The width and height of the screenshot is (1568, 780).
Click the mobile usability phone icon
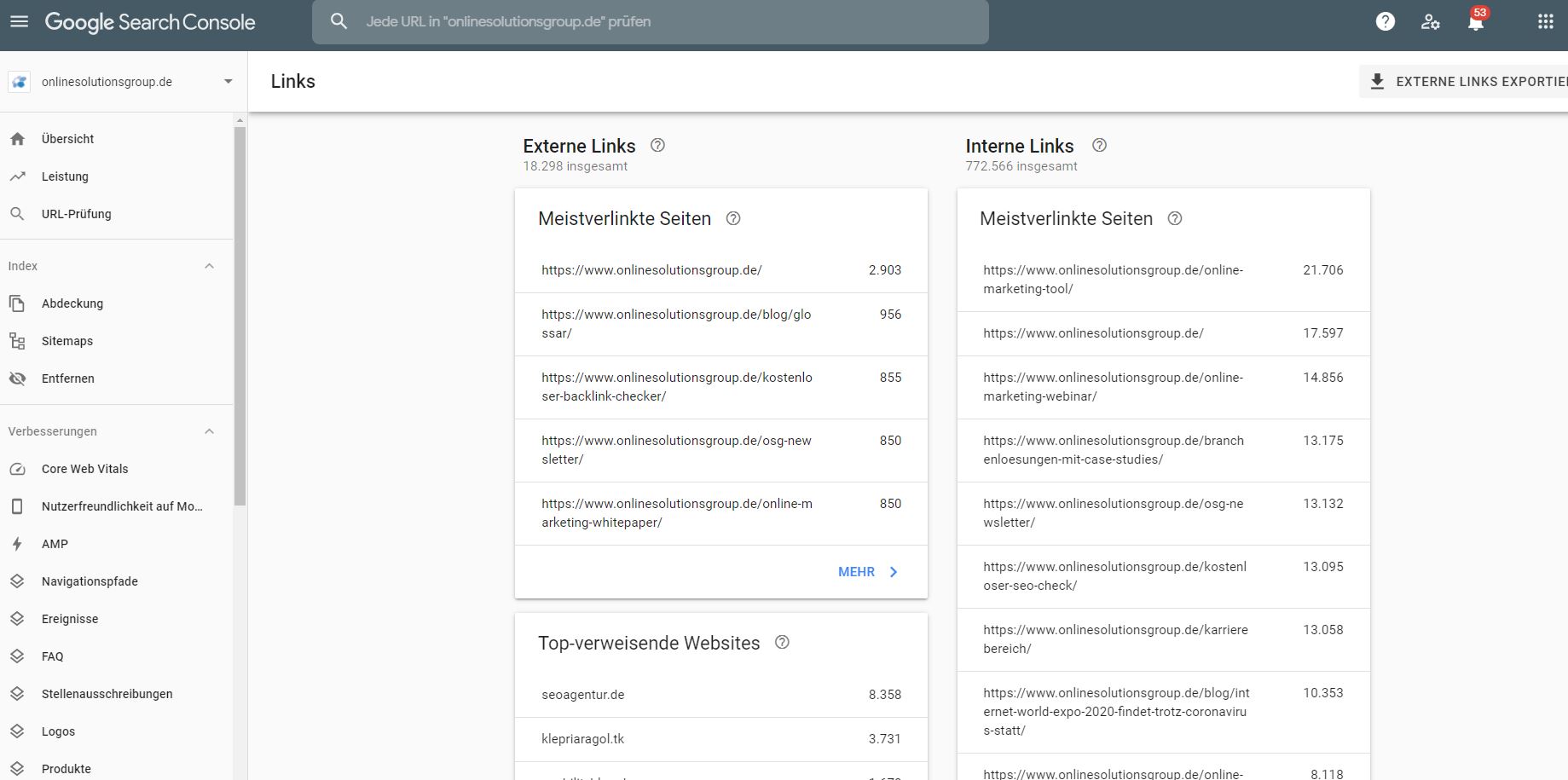pos(17,506)
